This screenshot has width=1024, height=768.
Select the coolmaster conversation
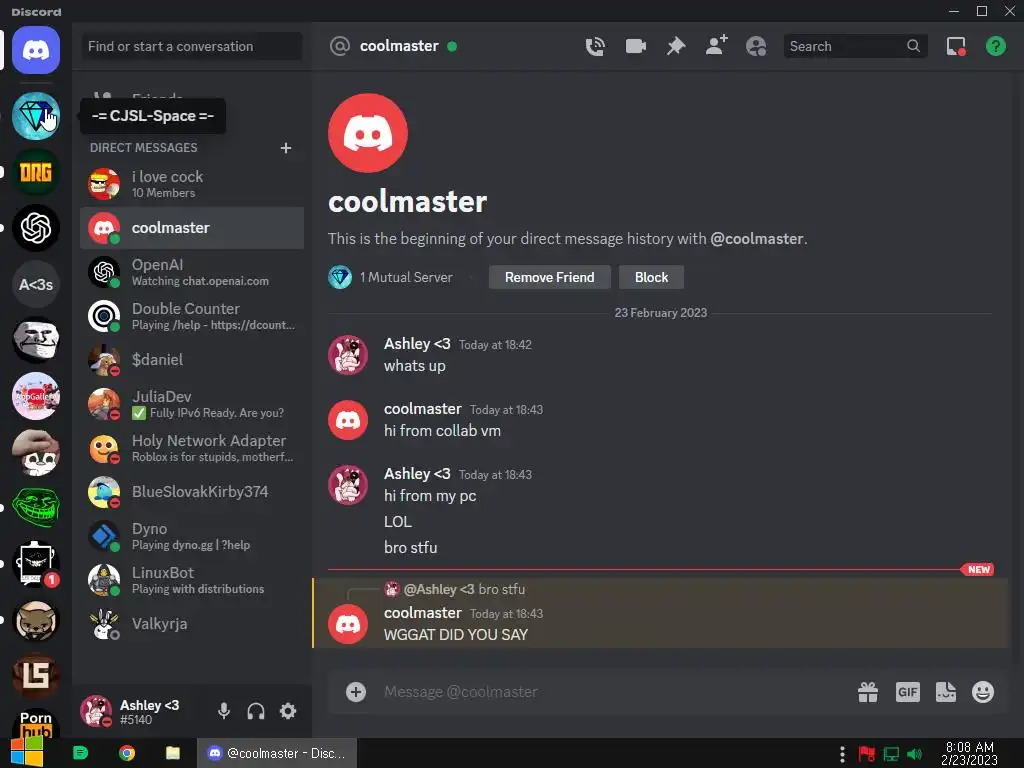192,228
